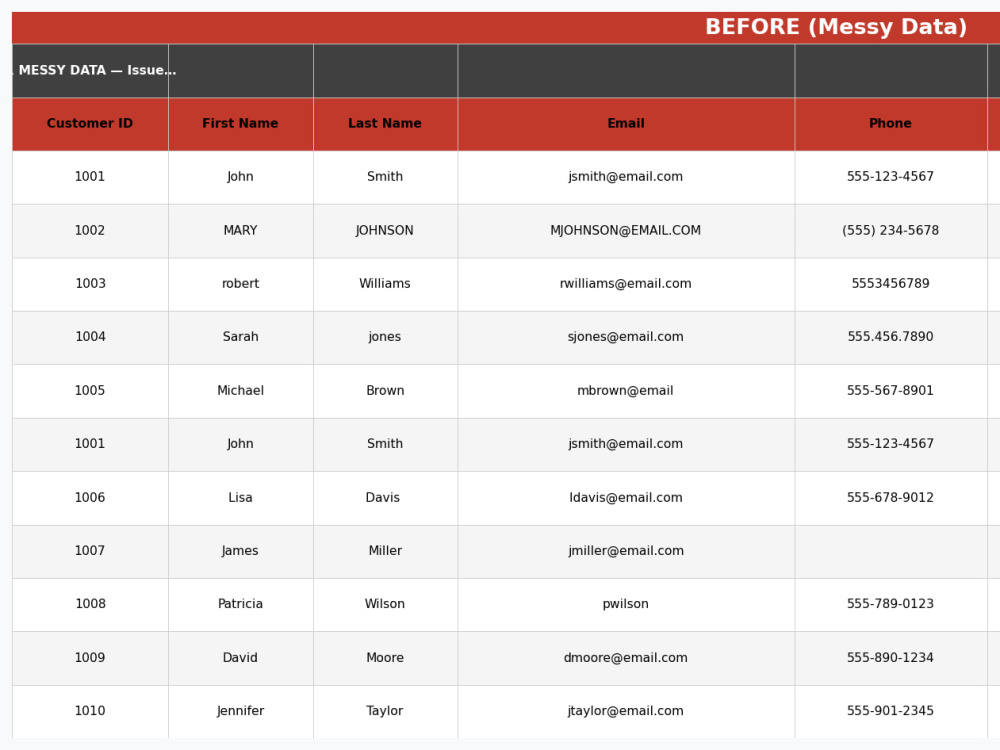Select first name James cell

pyautogui.click(x=240, y=552)
